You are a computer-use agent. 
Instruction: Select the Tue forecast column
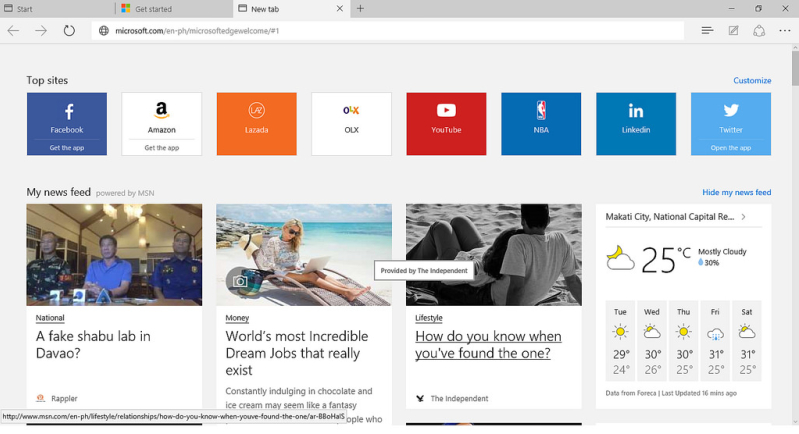click(x=620, y=341)
